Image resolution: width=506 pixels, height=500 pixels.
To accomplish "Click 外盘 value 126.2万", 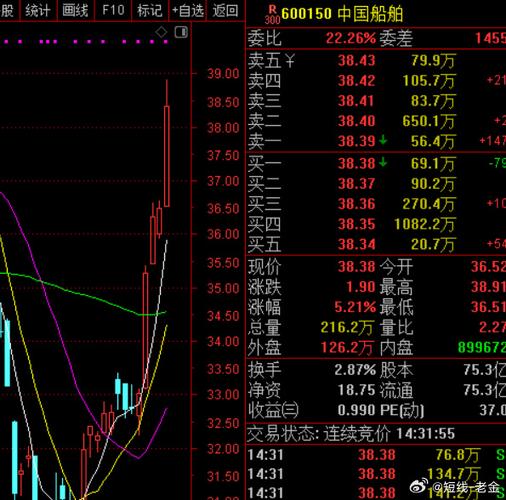I will coord(347,348).
